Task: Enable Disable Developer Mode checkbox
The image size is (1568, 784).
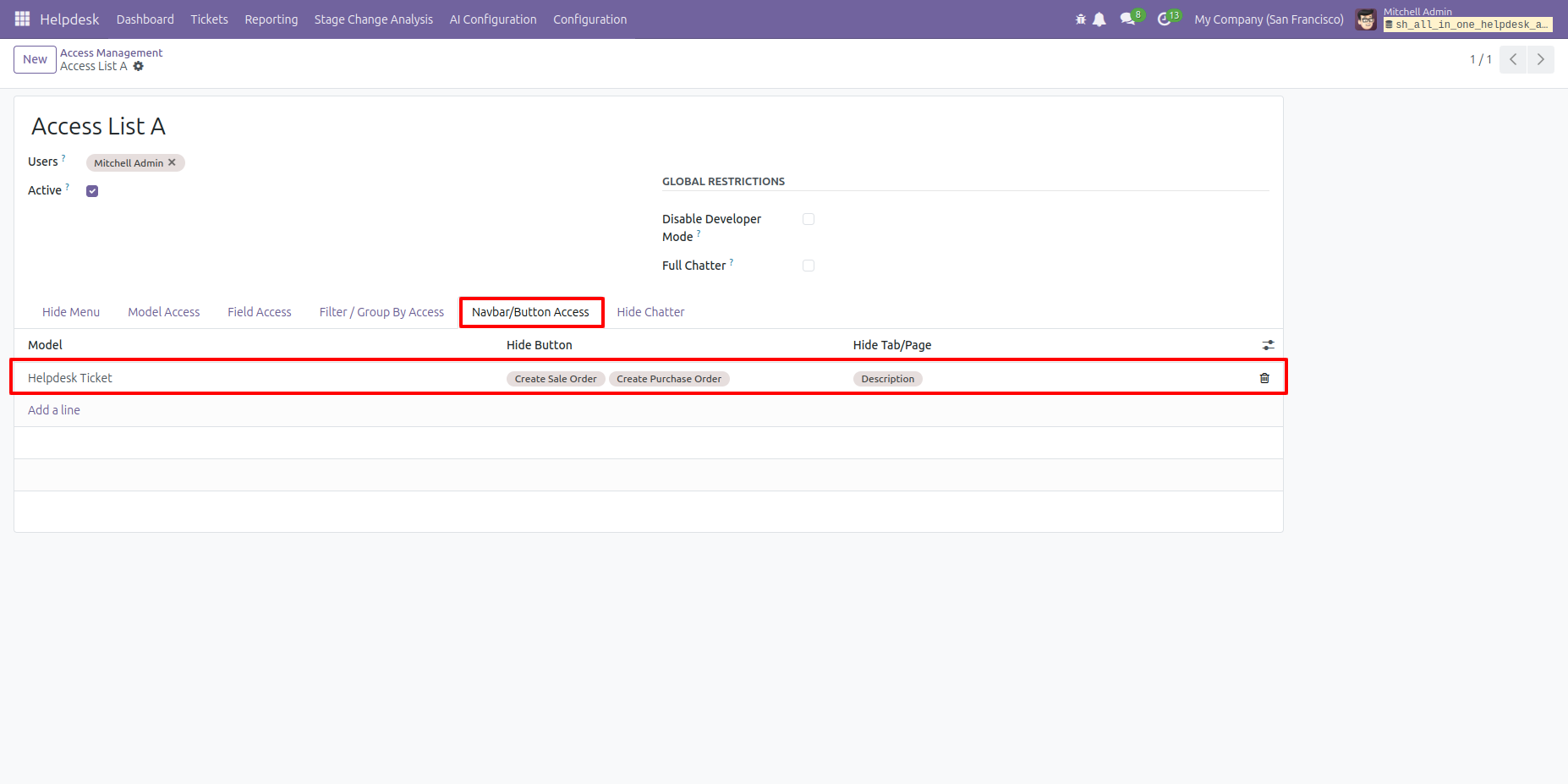Action: 809,219
